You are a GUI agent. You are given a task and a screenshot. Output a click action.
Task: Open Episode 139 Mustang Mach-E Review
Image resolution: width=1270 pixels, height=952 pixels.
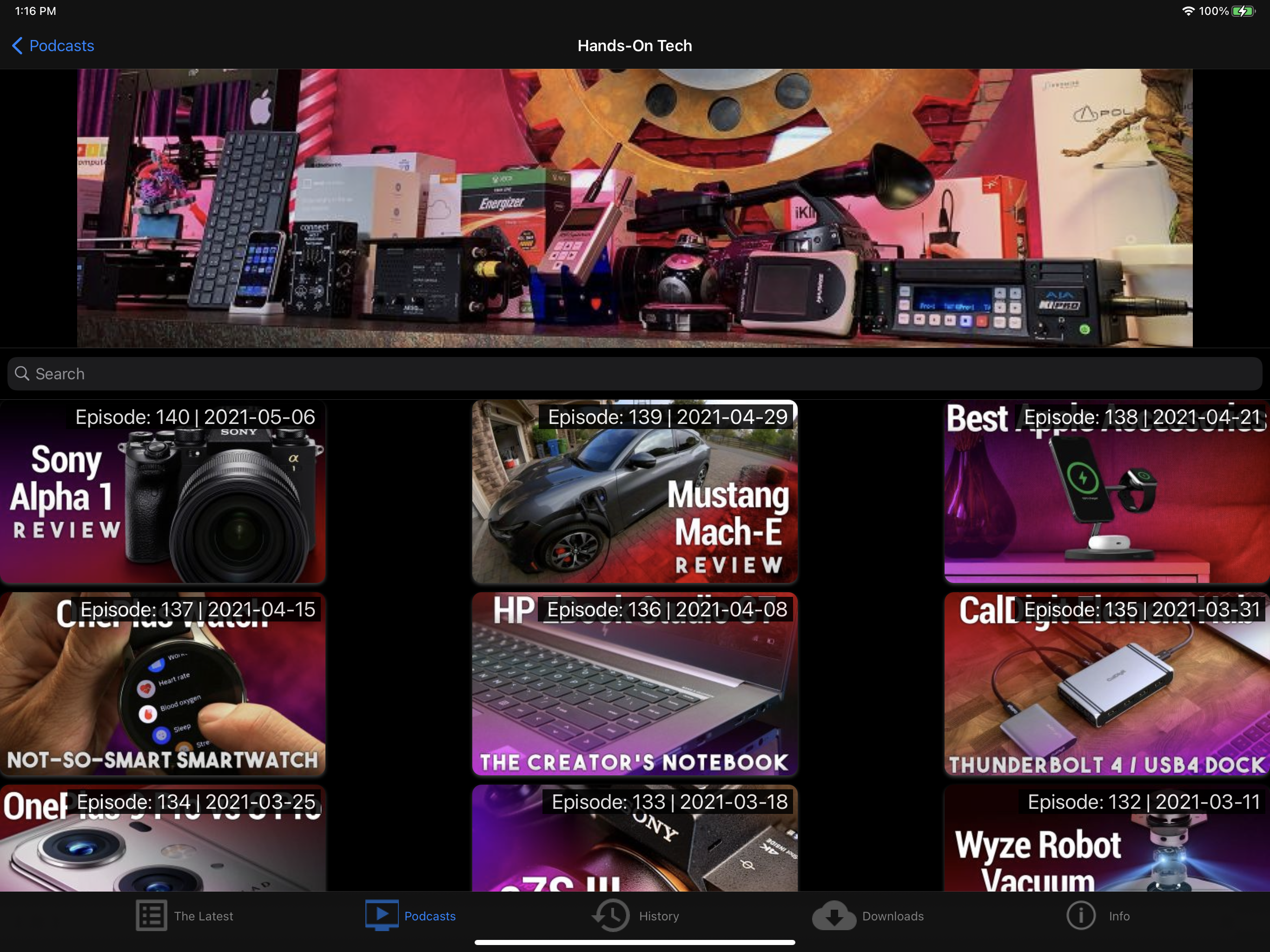635,492
